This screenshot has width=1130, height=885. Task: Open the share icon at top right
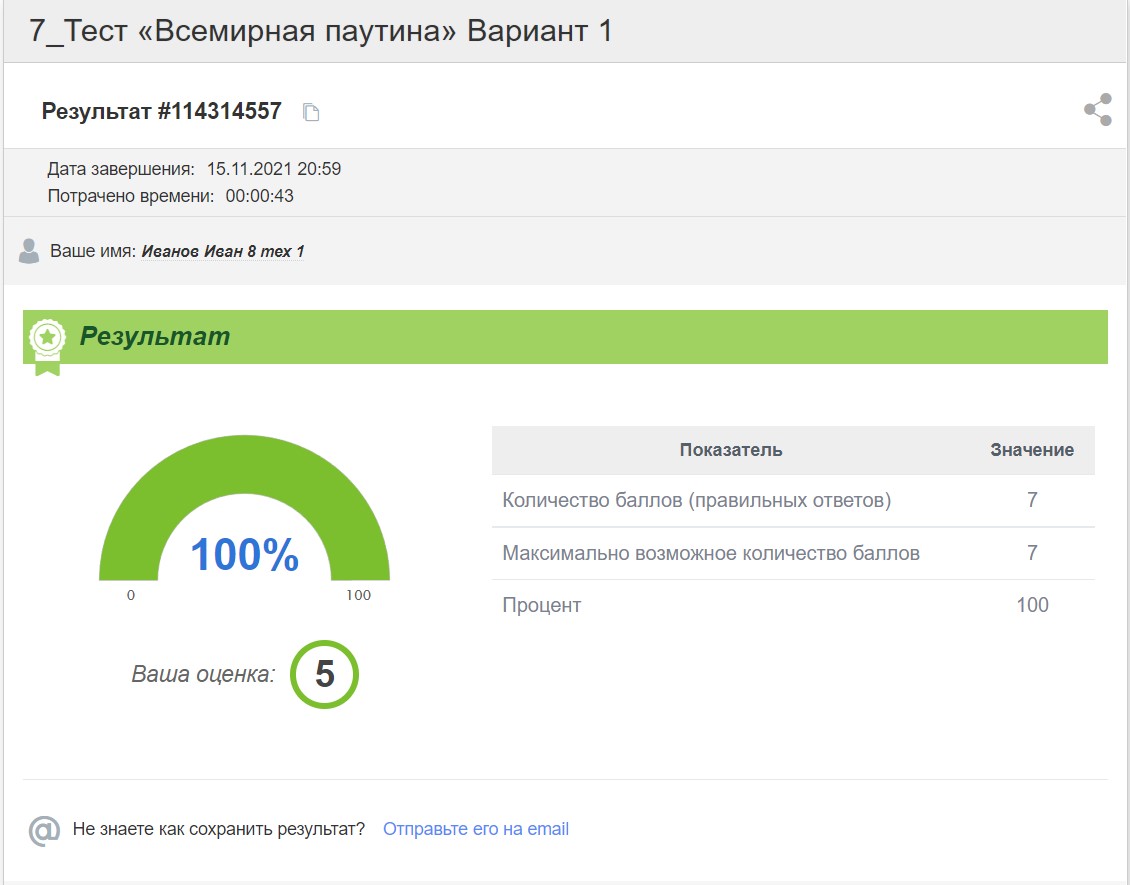point(1098,110)
